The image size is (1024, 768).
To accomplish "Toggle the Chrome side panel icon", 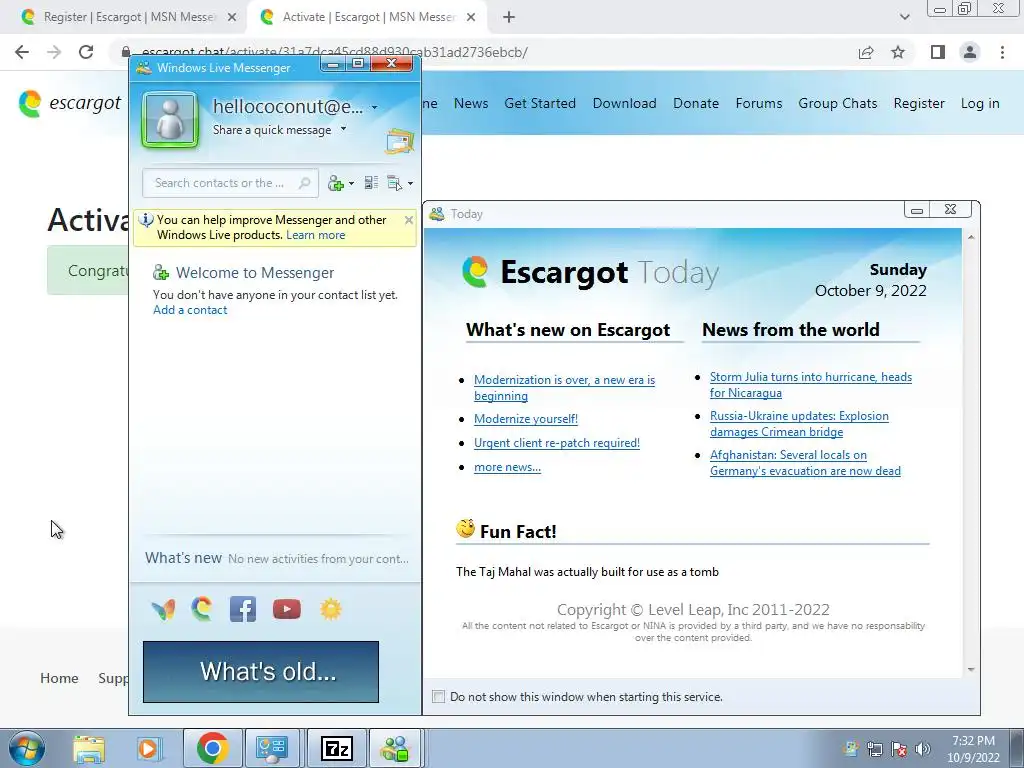I will 938,52.
